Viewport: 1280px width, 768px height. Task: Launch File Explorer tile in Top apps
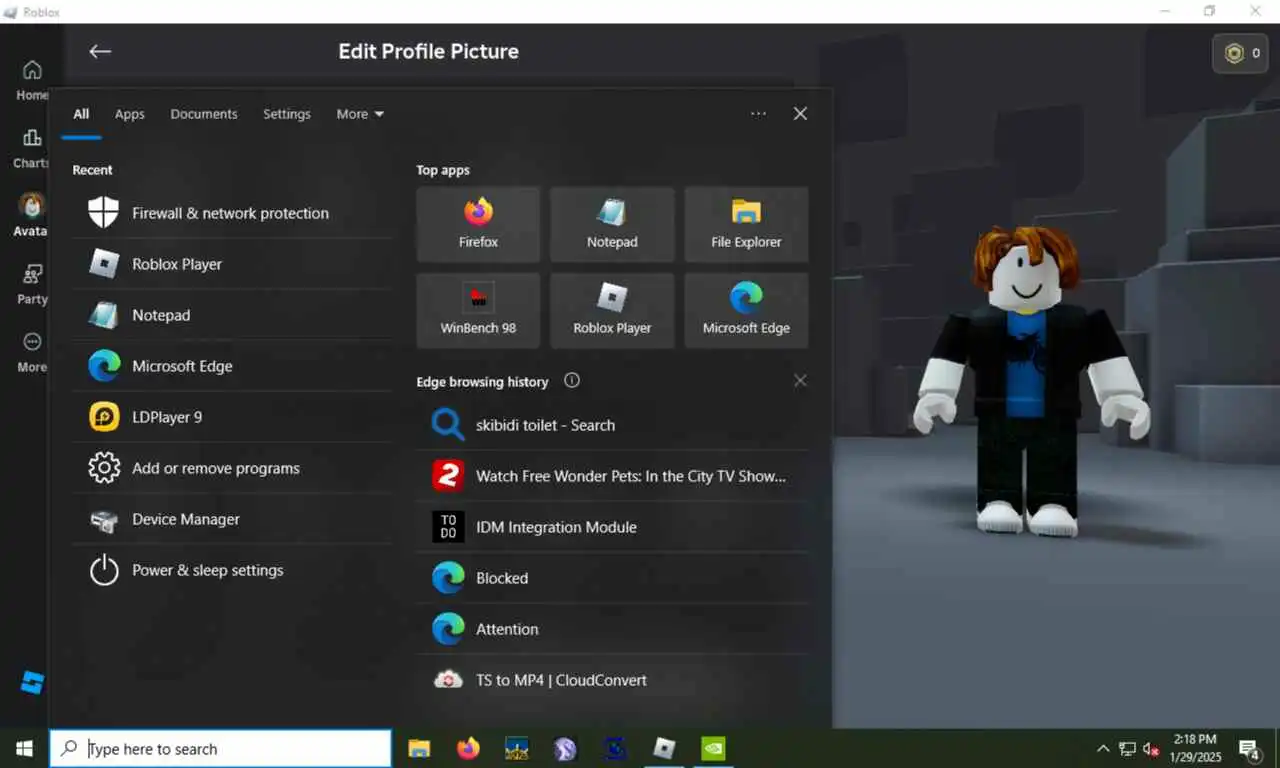click(x=746, y=224)
